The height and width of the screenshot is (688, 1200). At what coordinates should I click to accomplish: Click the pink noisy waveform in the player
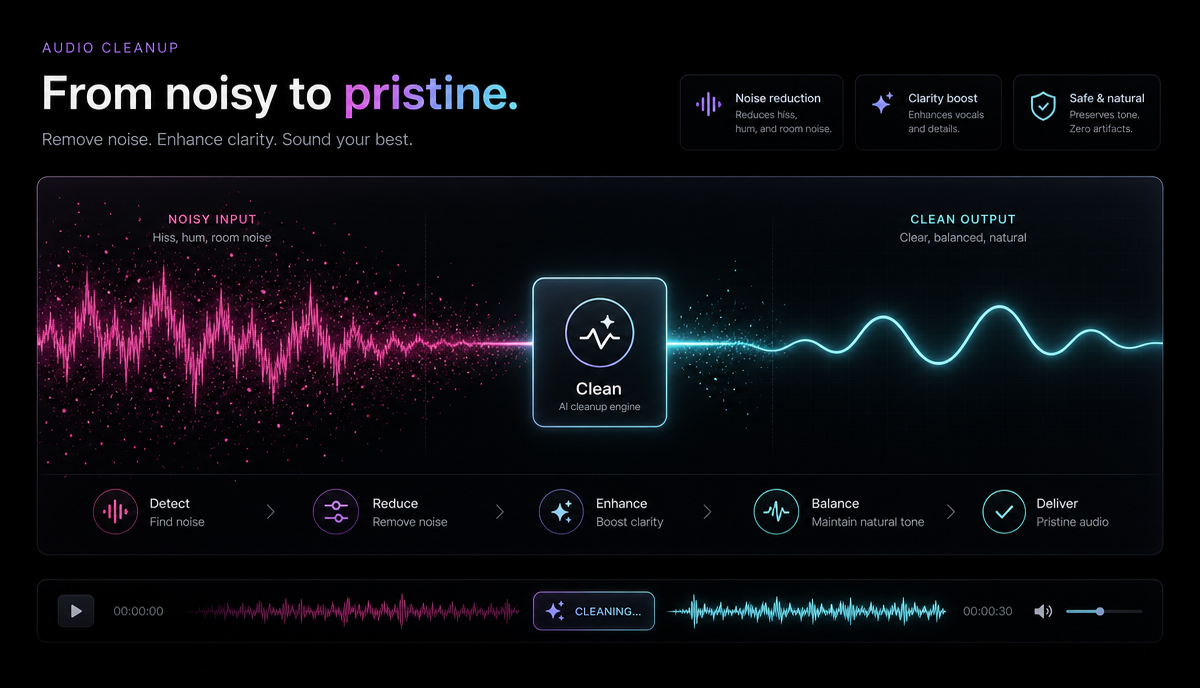click(354, 611)
